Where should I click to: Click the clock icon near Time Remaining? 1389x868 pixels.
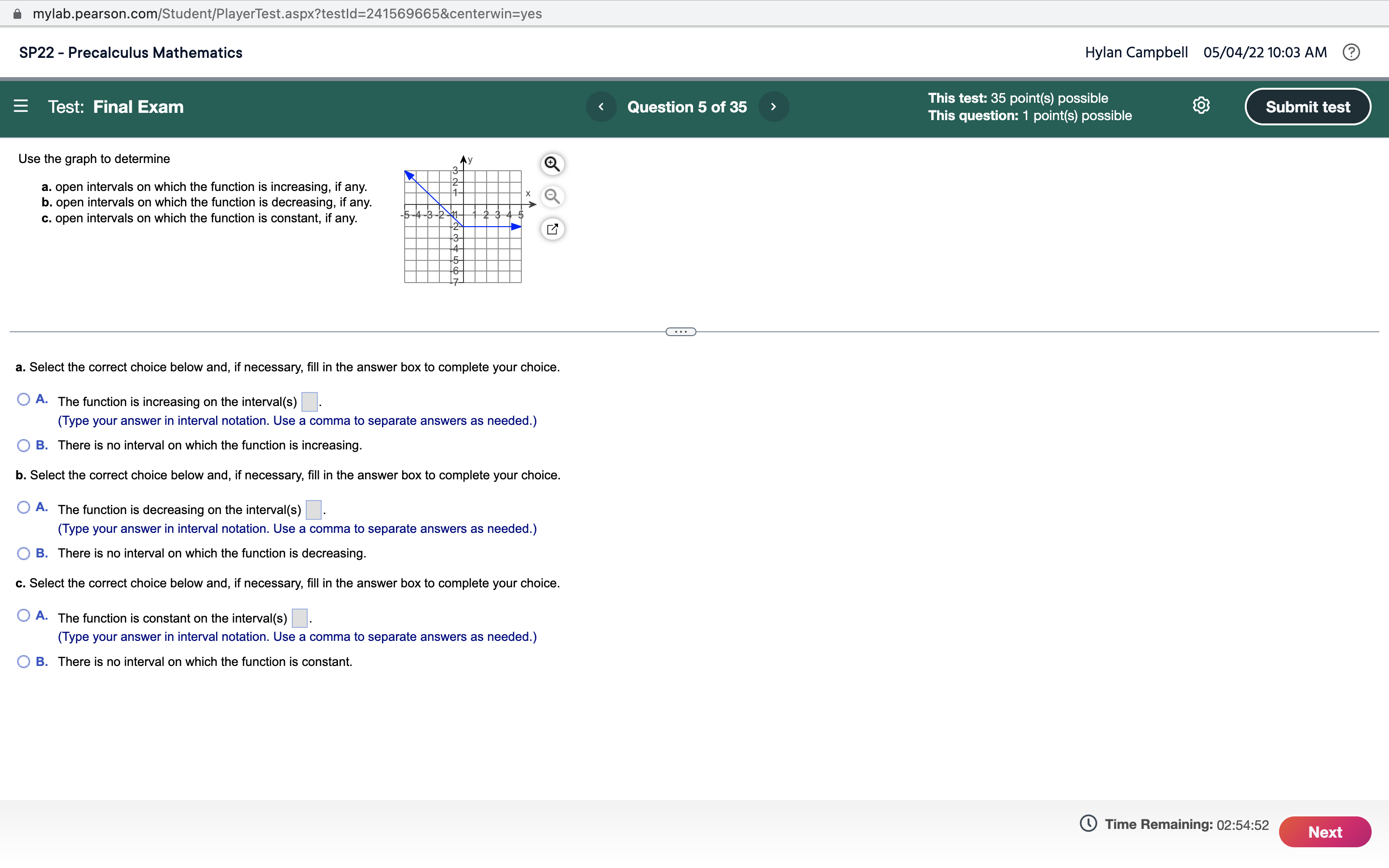point(1089,823)
